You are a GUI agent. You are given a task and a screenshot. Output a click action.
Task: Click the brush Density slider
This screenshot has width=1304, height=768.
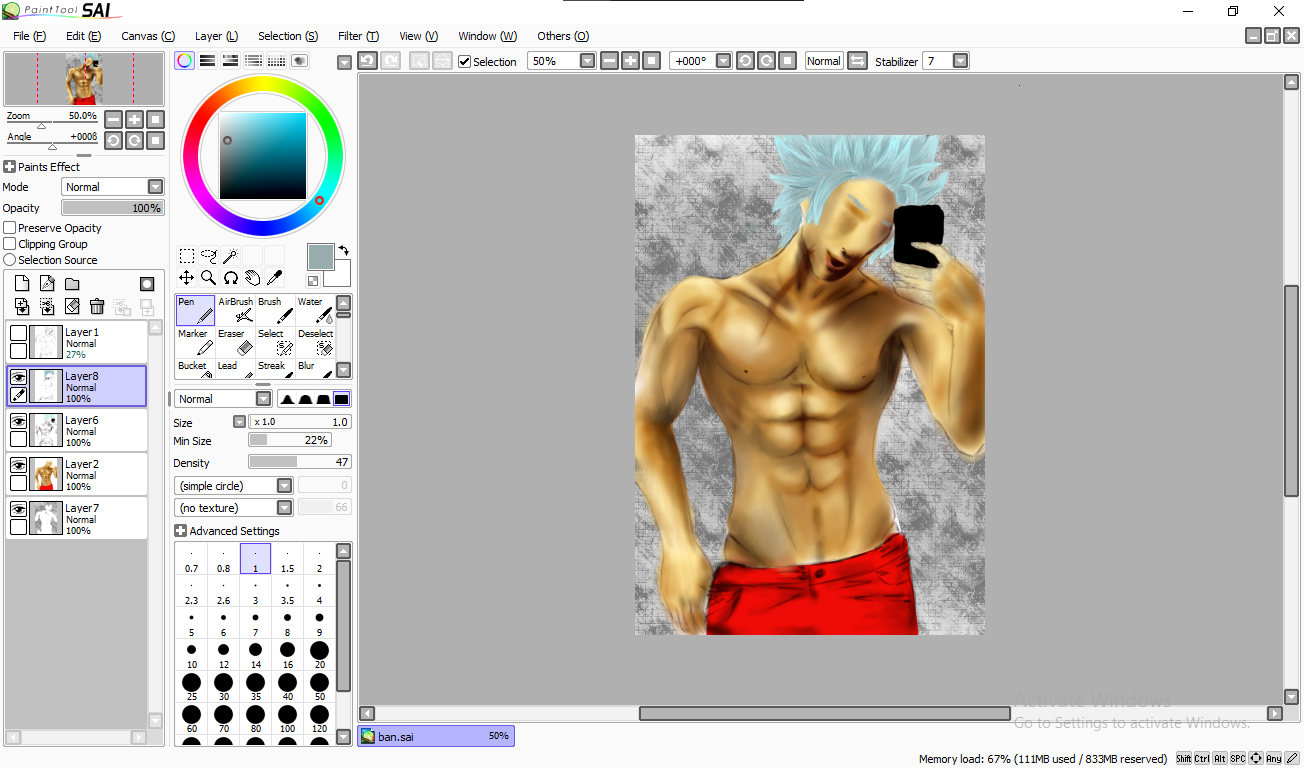(299, 462)
